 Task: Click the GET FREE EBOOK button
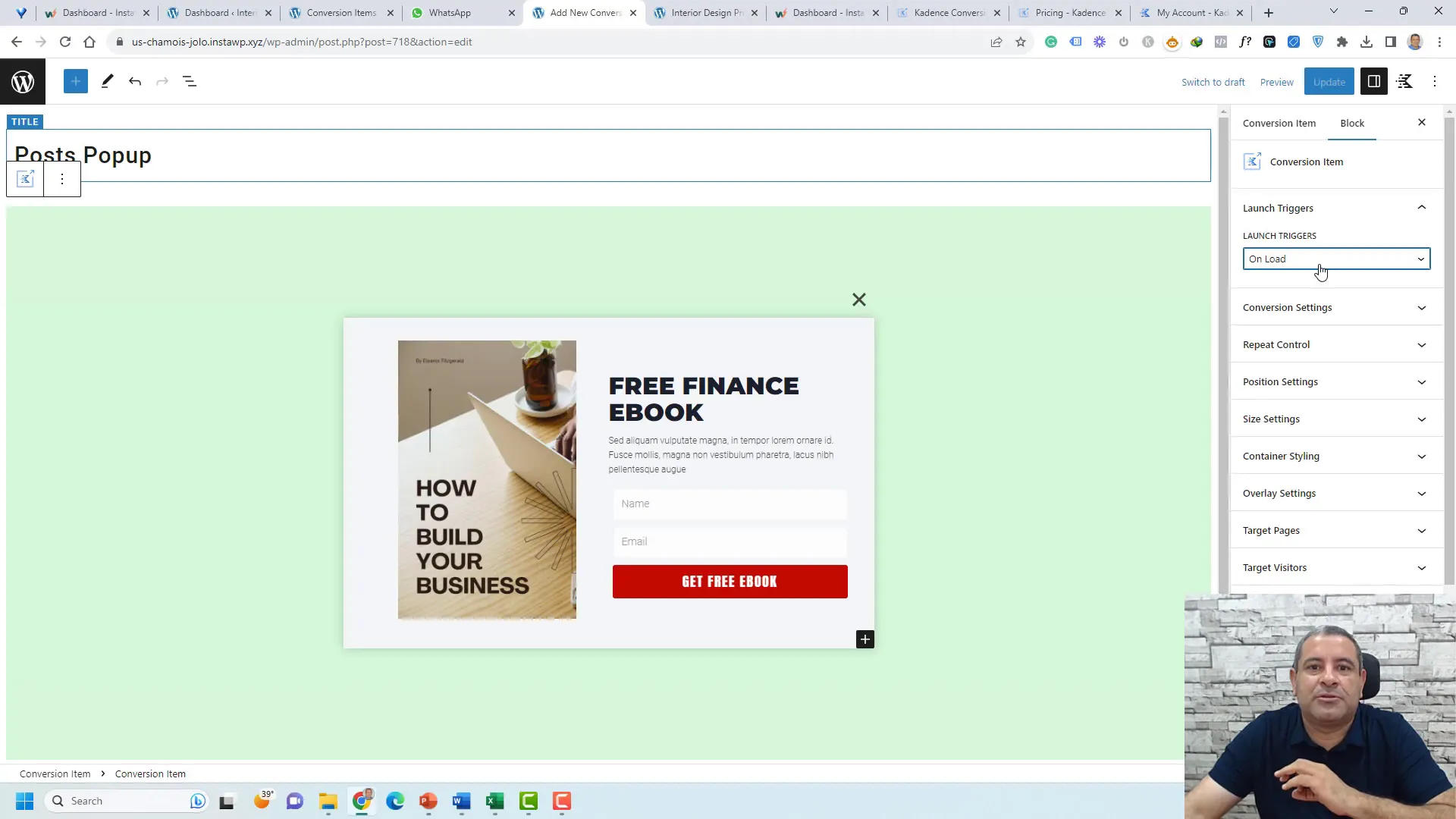click(729, 581)
